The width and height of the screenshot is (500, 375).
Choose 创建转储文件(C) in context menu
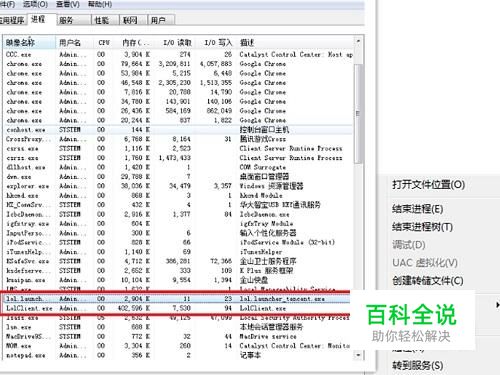[x=428, y=281]
